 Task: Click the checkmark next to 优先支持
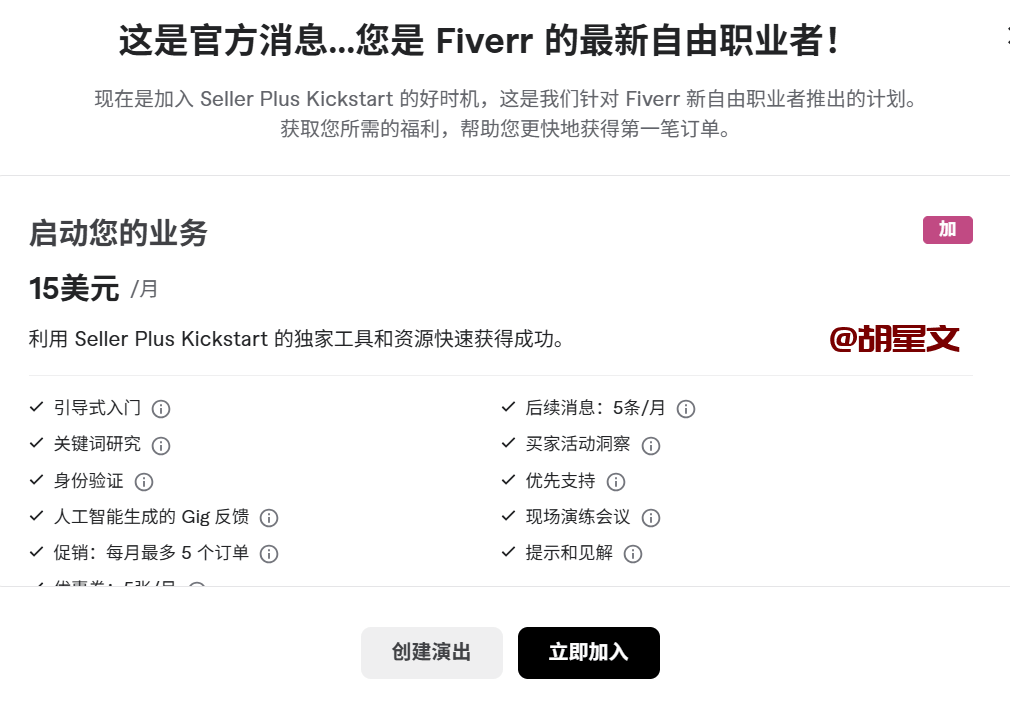(x=507, y=481)
